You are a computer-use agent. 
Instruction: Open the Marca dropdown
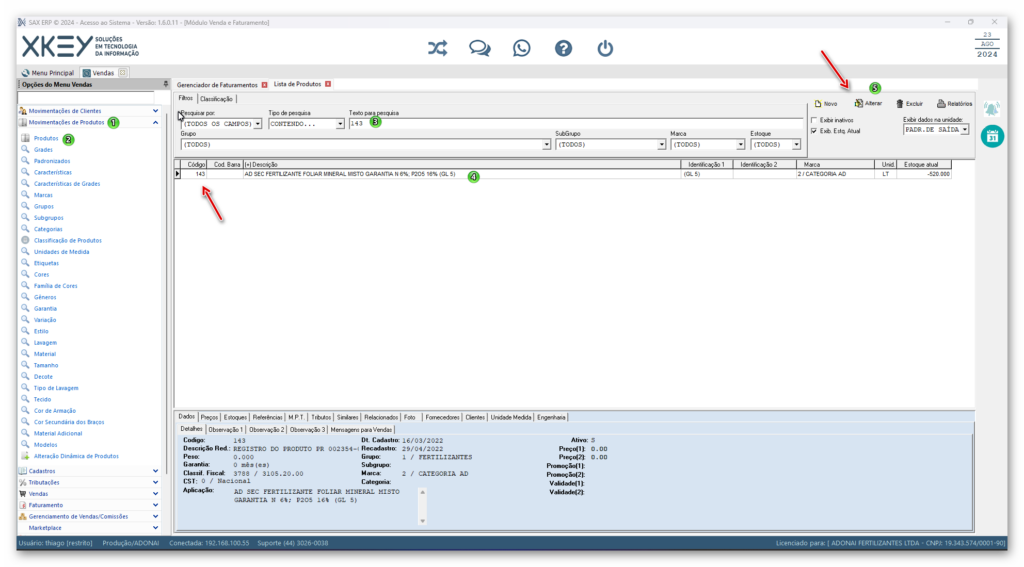740,145
